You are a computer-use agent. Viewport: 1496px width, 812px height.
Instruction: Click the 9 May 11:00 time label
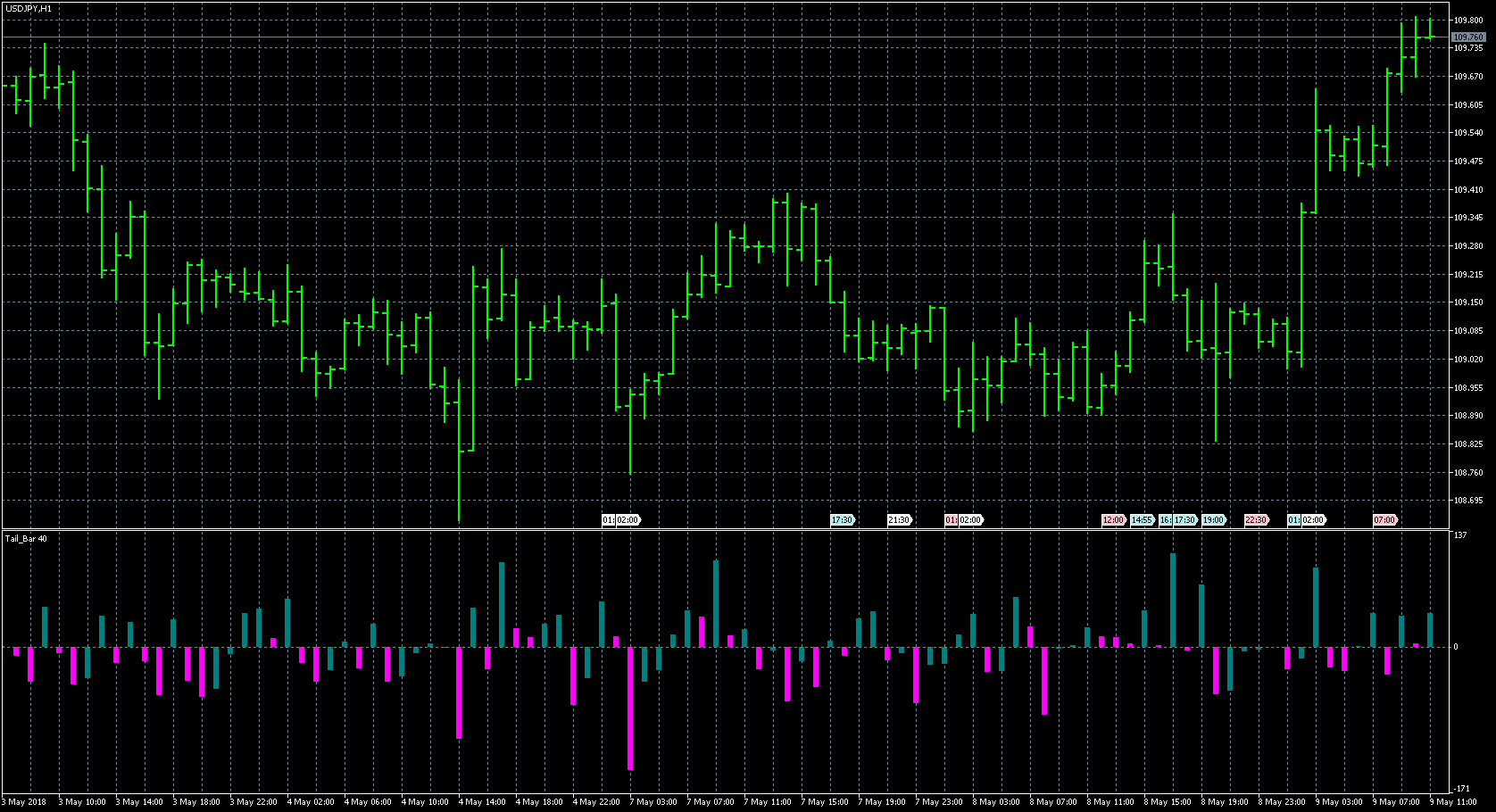[1454, 802]
